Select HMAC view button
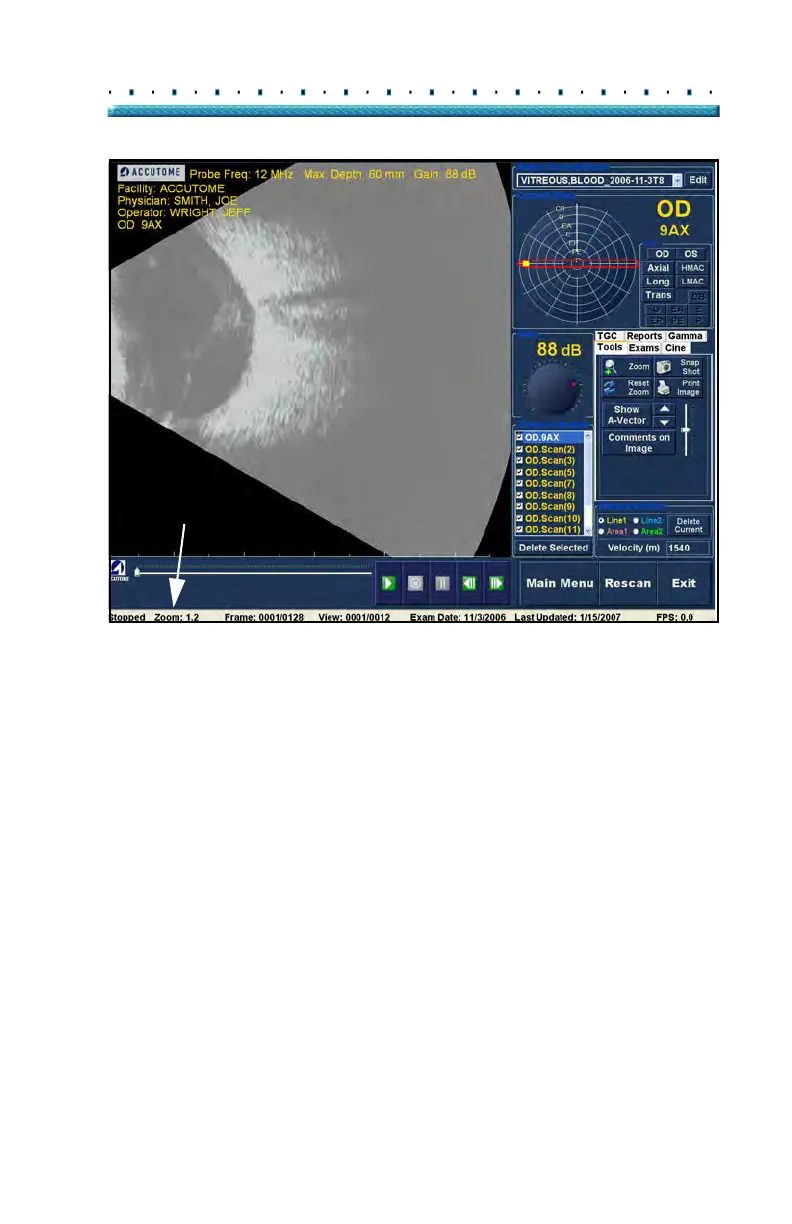The width and height of the screenshot is (792, 1224). coord(692,268)
